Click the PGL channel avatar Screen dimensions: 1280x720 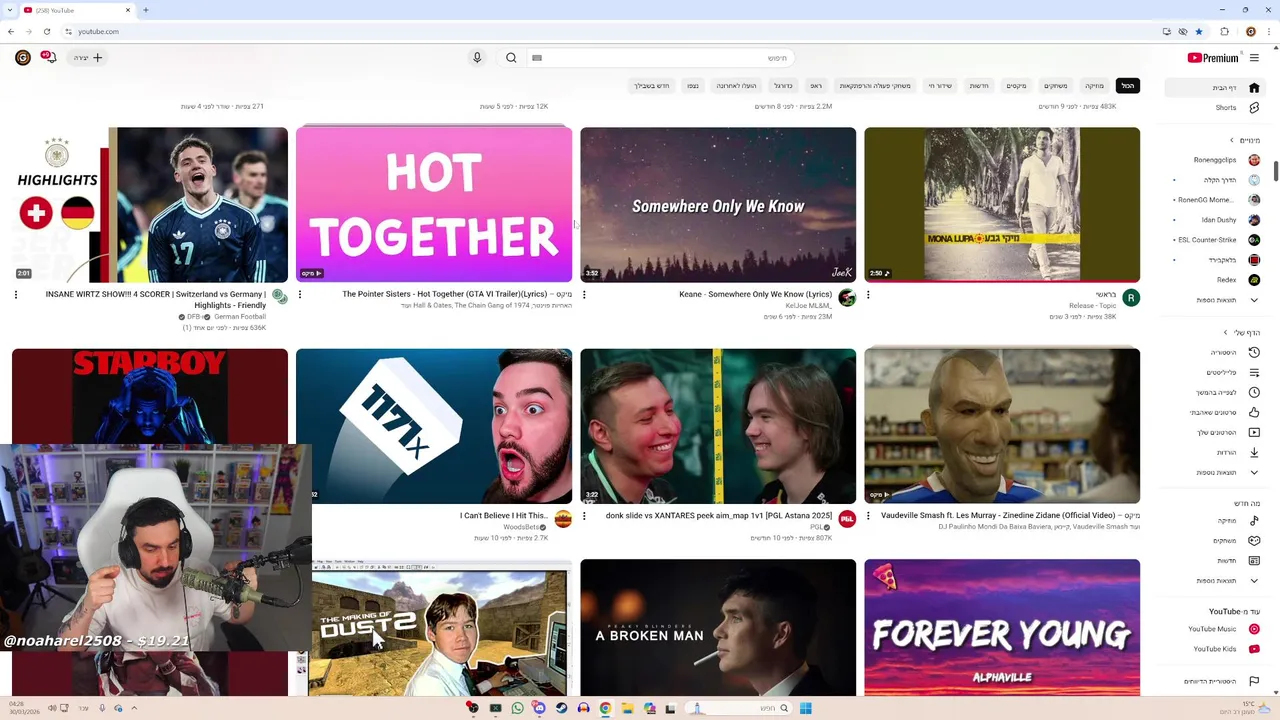click(847, 518)
